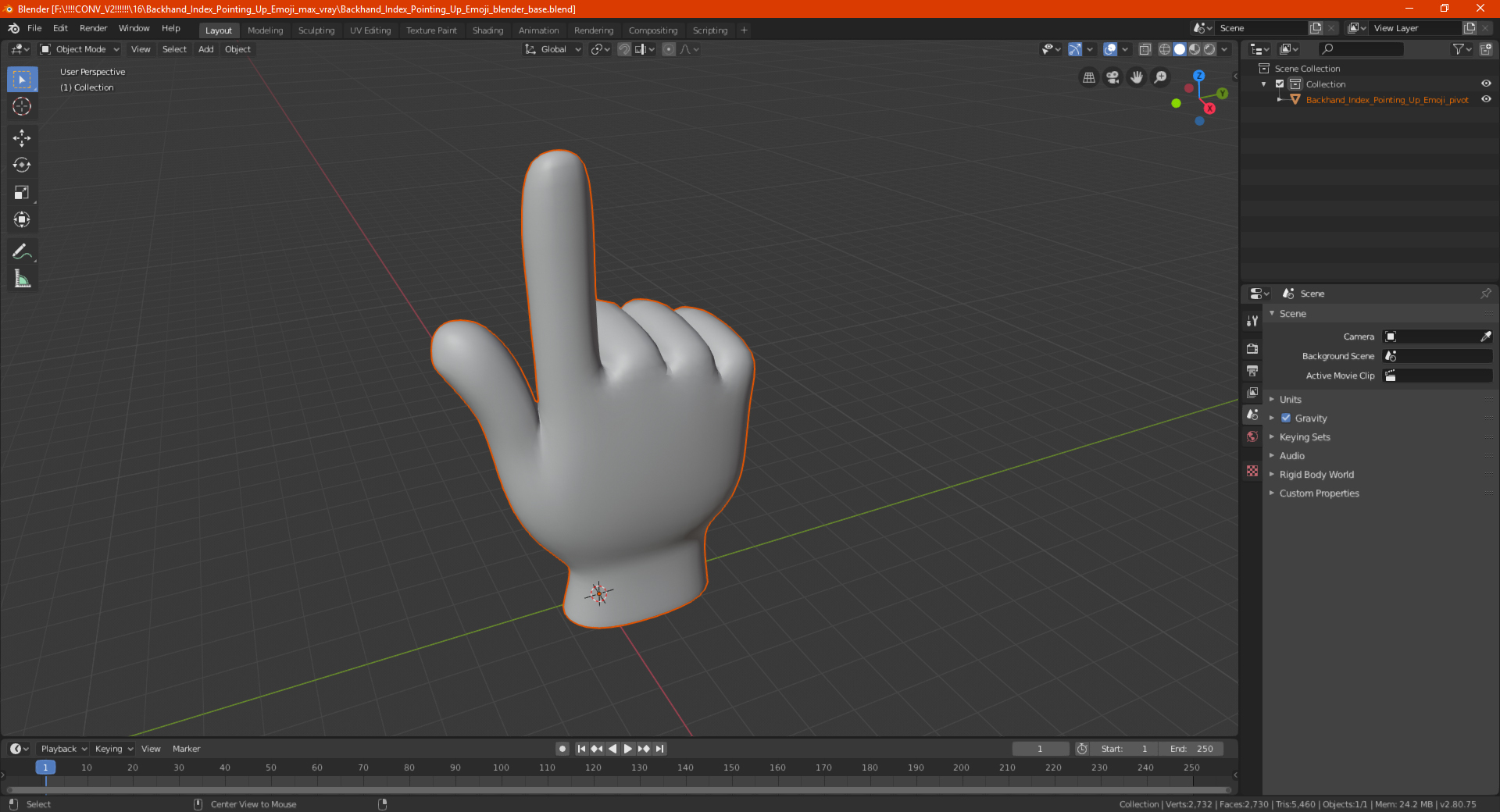Open the Playback dropdown in the timeline
1500x812 pixels.
[x=63, y=749]
